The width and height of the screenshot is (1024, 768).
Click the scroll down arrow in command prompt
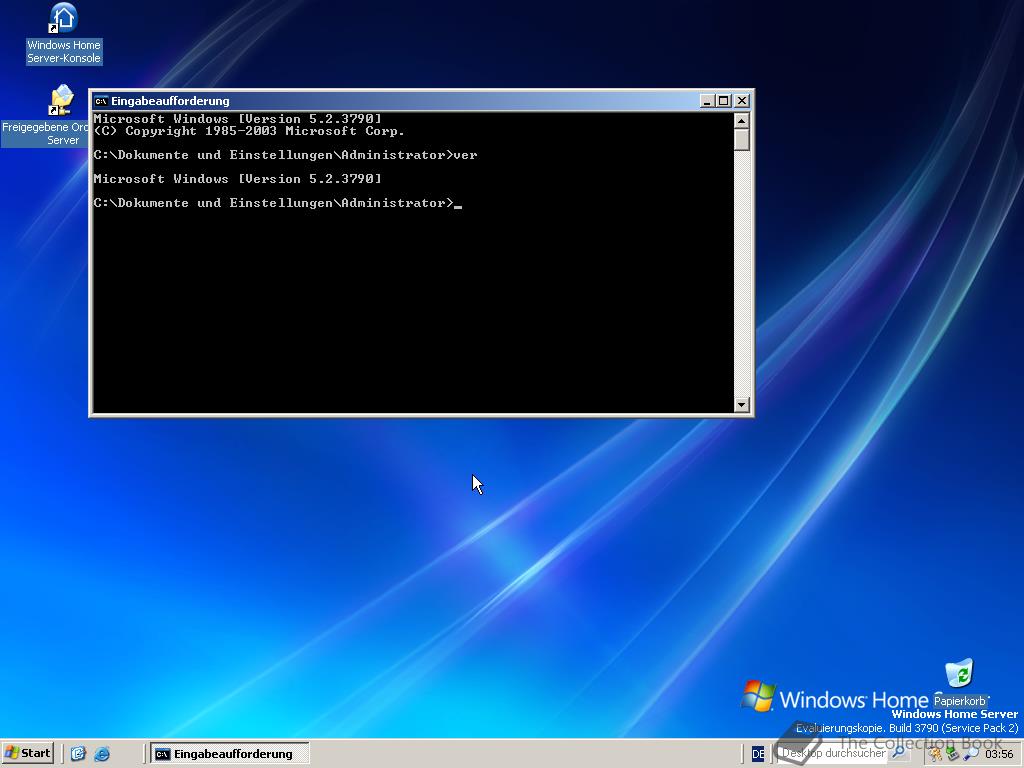click(741, 404)
